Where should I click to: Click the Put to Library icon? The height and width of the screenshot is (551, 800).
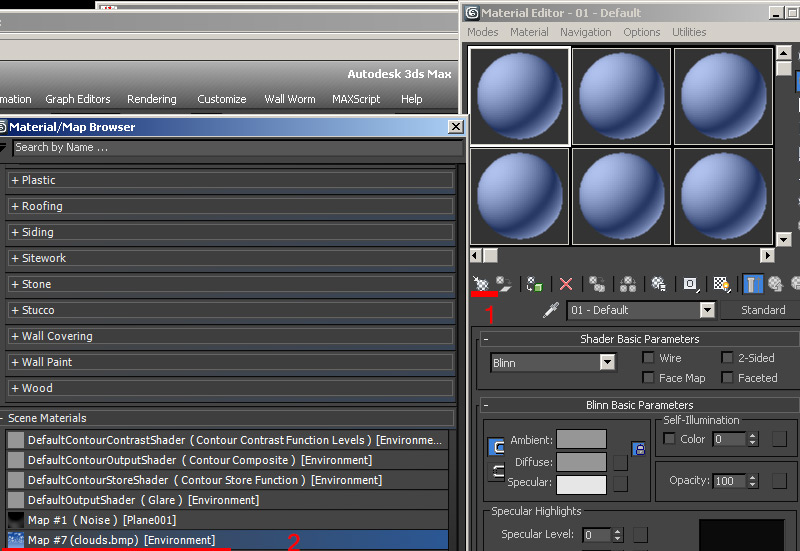pos(659,284)
